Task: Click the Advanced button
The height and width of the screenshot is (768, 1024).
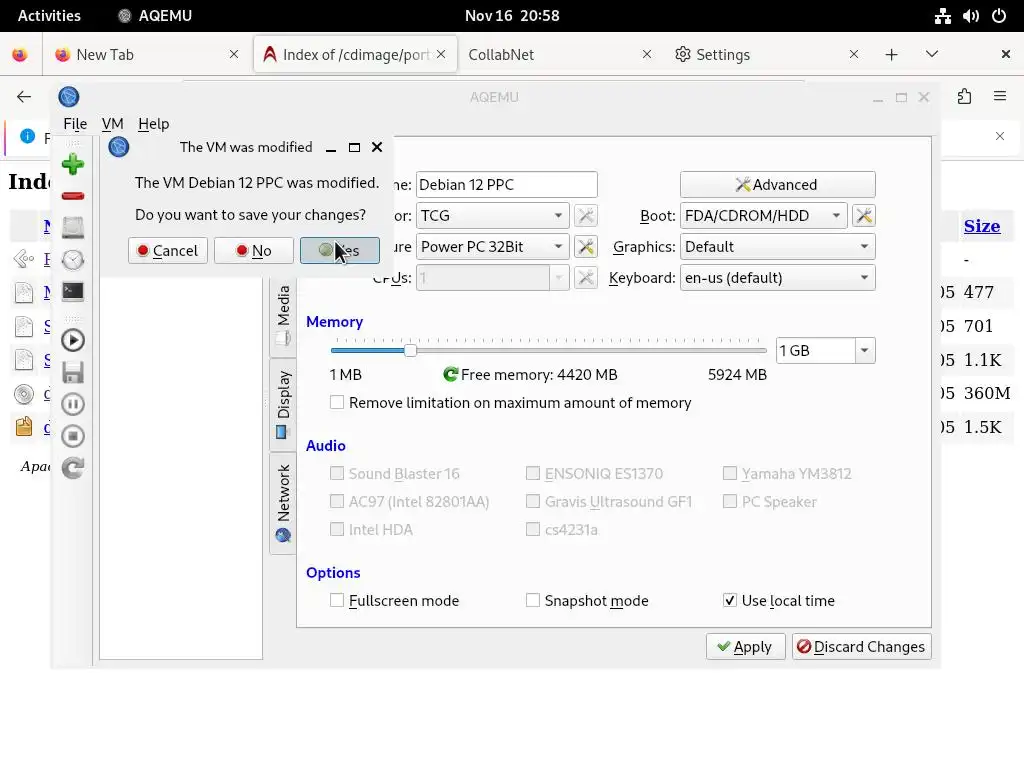Action: pyautogui.click(x=777, y=185)
